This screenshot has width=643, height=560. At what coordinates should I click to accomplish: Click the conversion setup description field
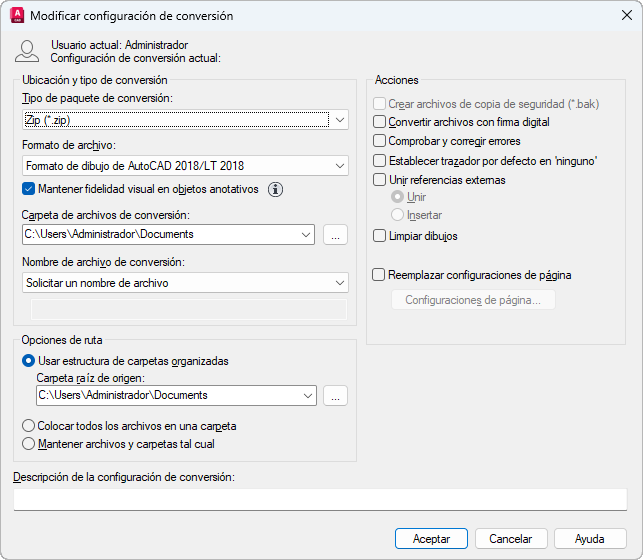(320, 499)
